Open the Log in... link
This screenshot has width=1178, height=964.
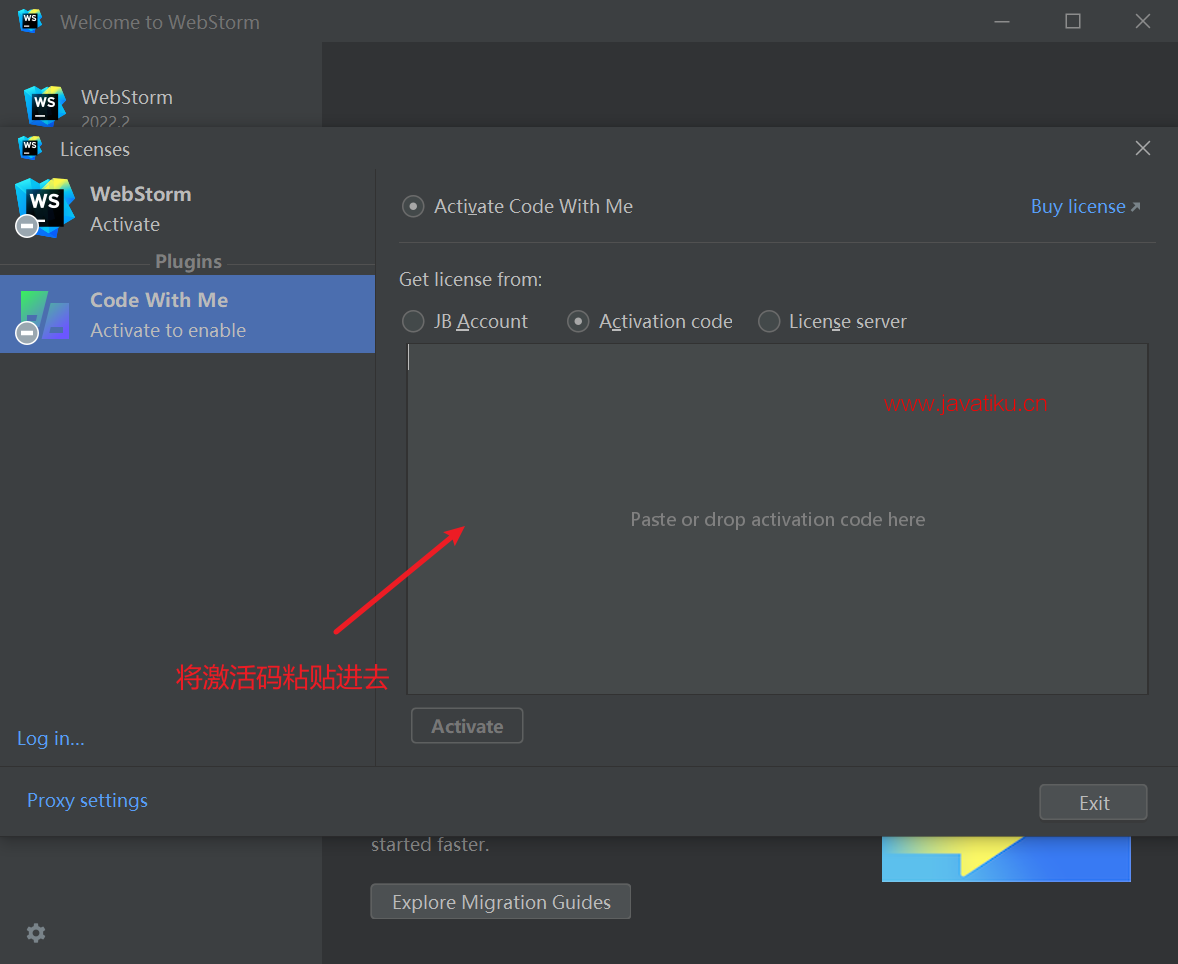[x=50, y=739]
